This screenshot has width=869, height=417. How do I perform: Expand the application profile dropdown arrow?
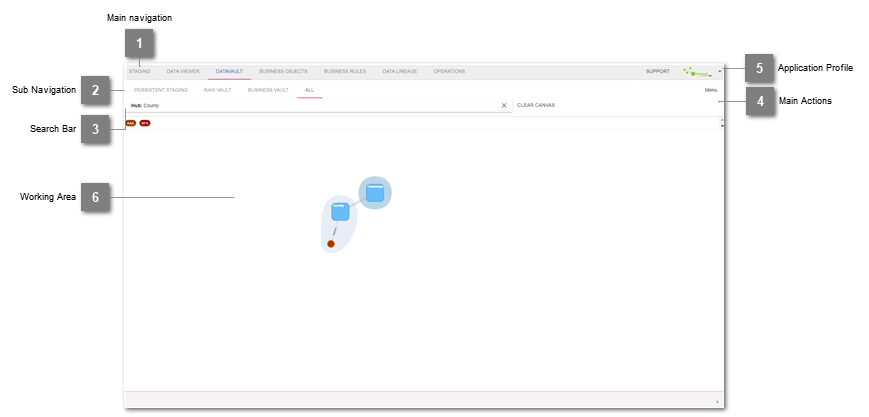tap(719, 72)
